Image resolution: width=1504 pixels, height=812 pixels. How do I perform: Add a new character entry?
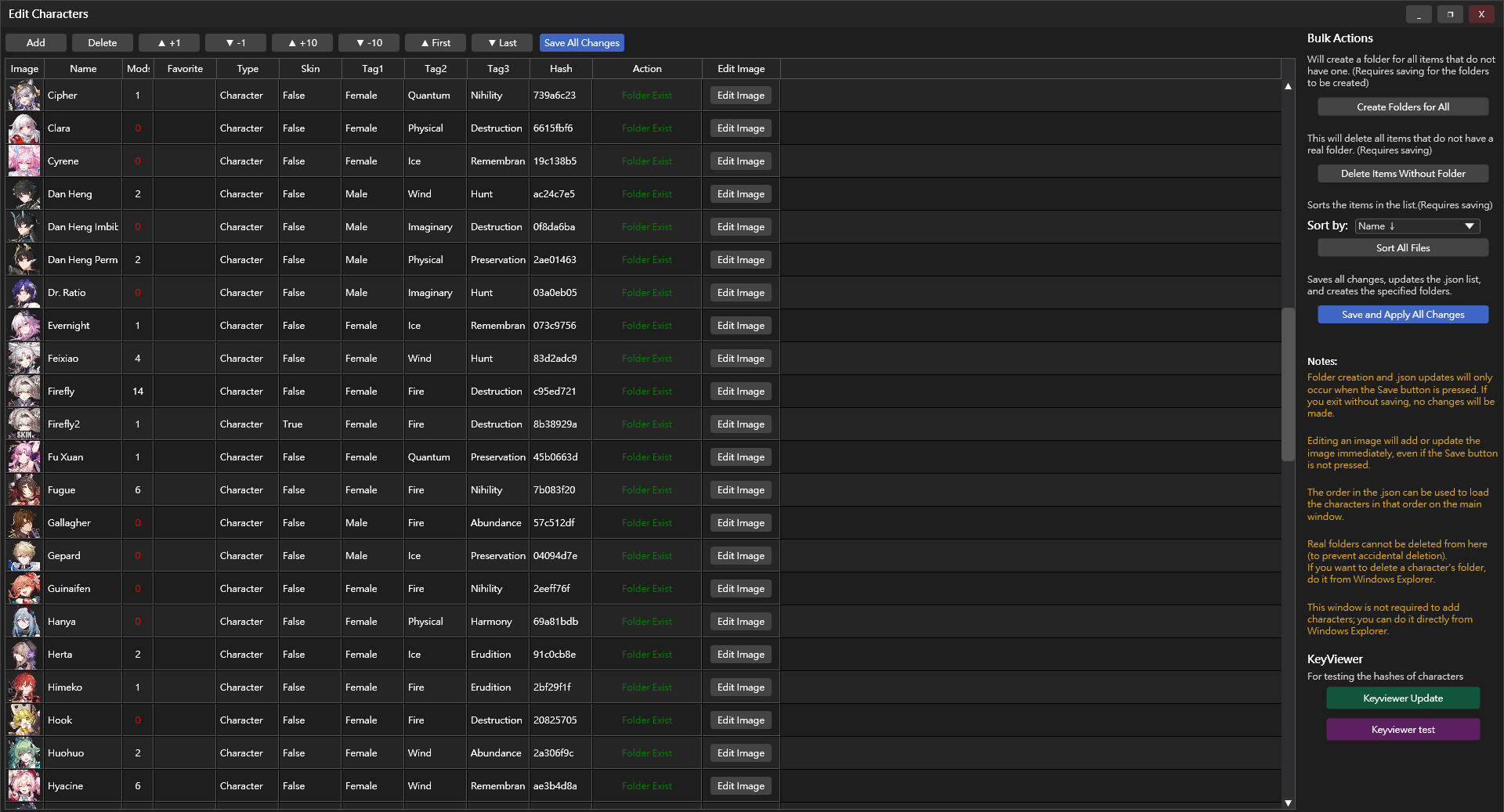pyautogui.click(x=36, y=43)
